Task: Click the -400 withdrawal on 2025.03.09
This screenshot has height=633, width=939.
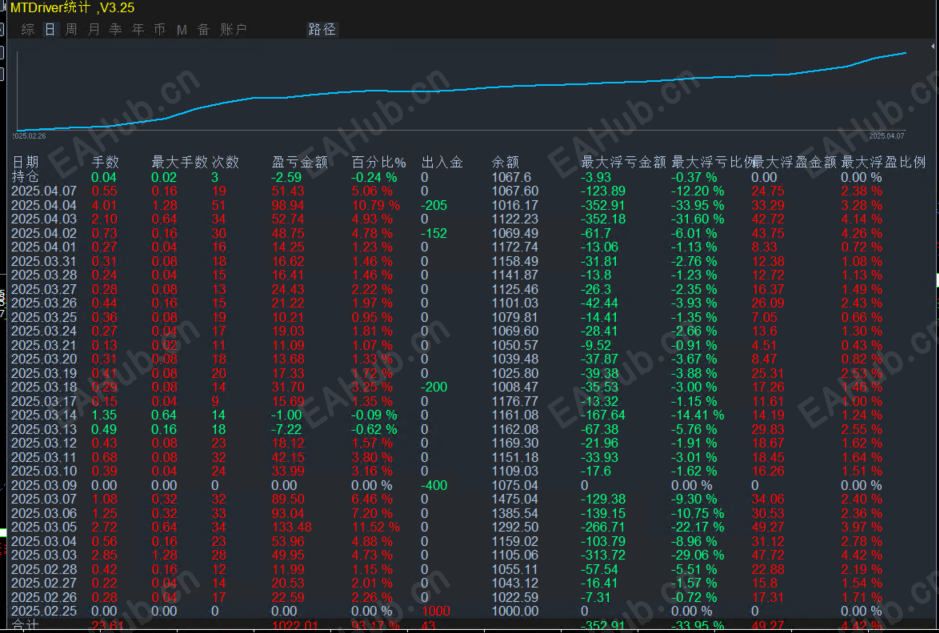Action: (434, 485)
